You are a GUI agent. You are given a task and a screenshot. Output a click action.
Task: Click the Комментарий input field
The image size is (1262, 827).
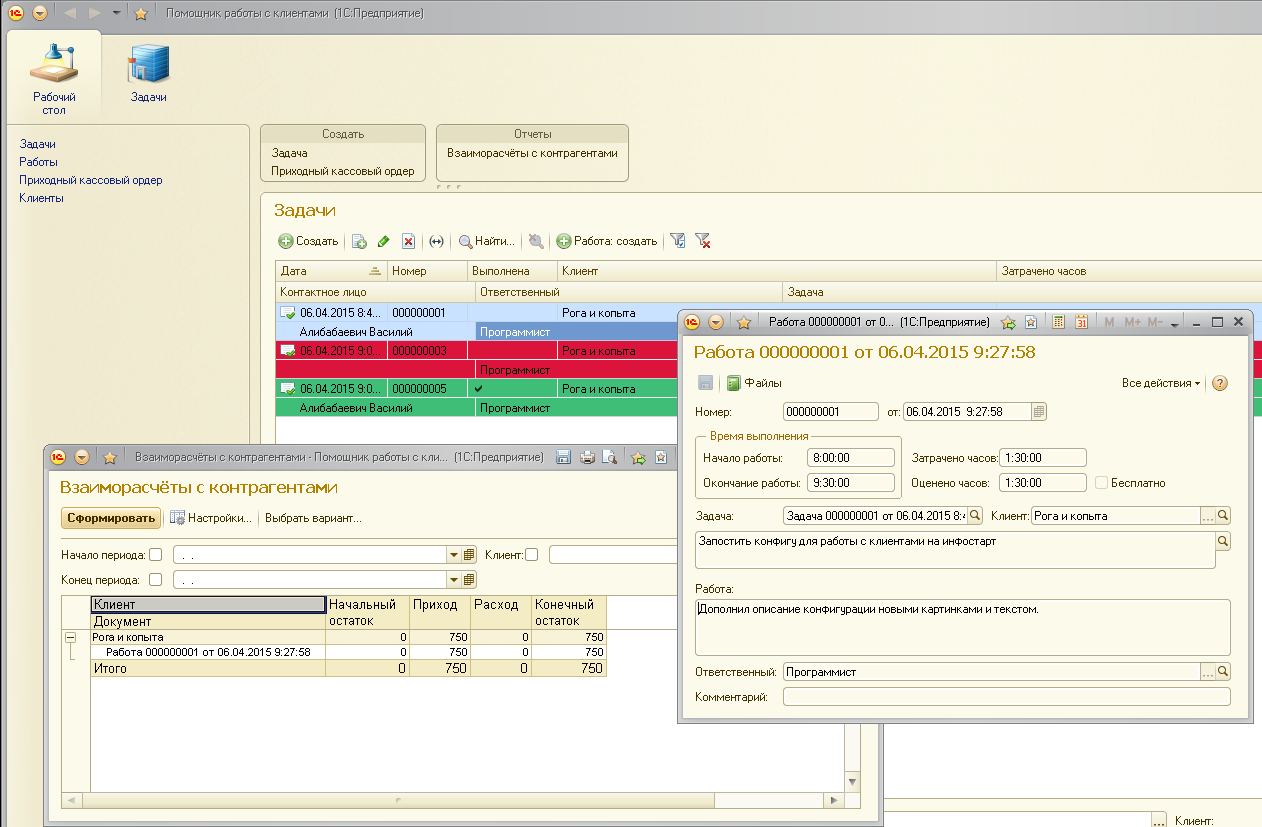pos(1006,697)
